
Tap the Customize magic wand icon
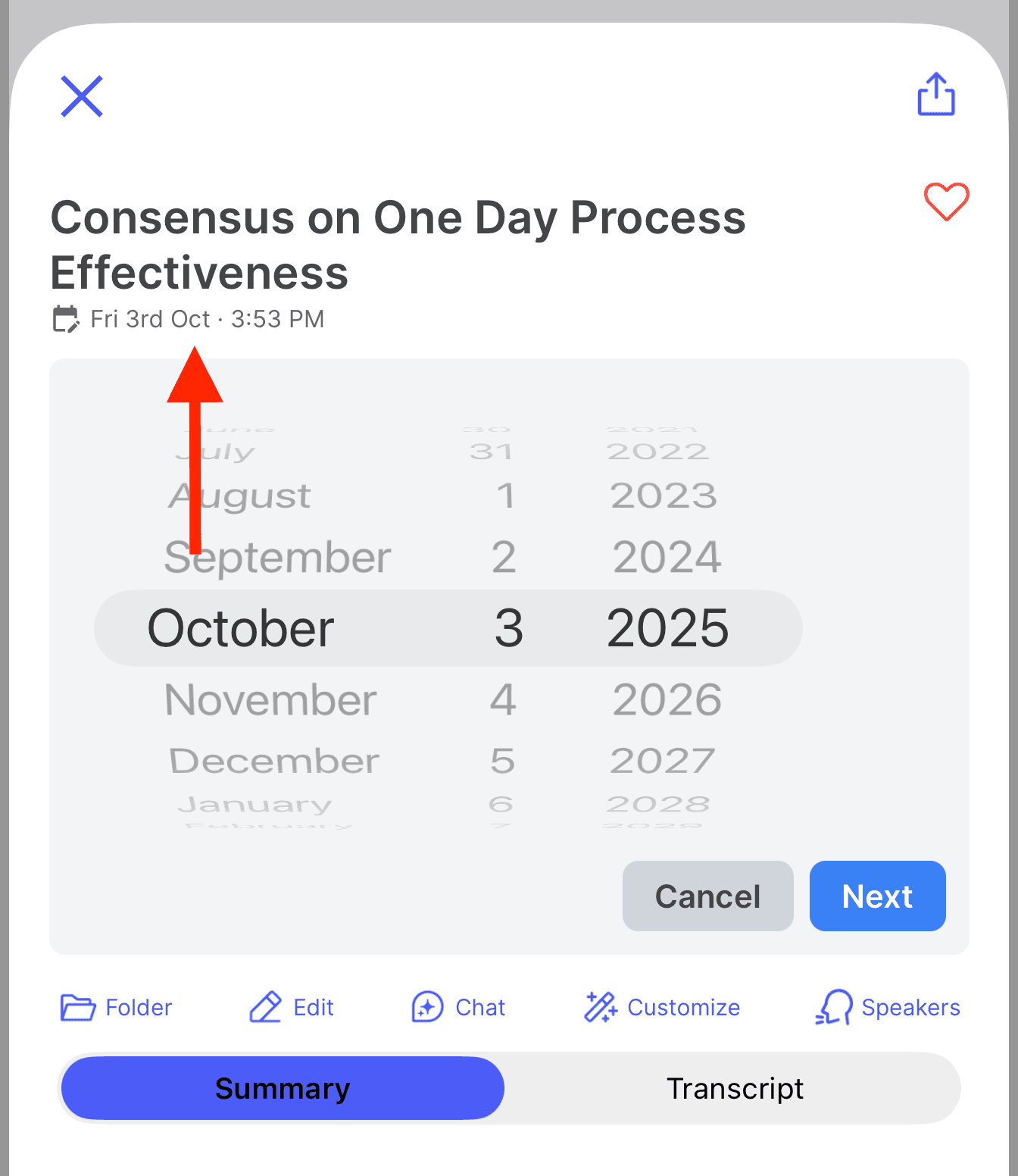(601, 1007)
